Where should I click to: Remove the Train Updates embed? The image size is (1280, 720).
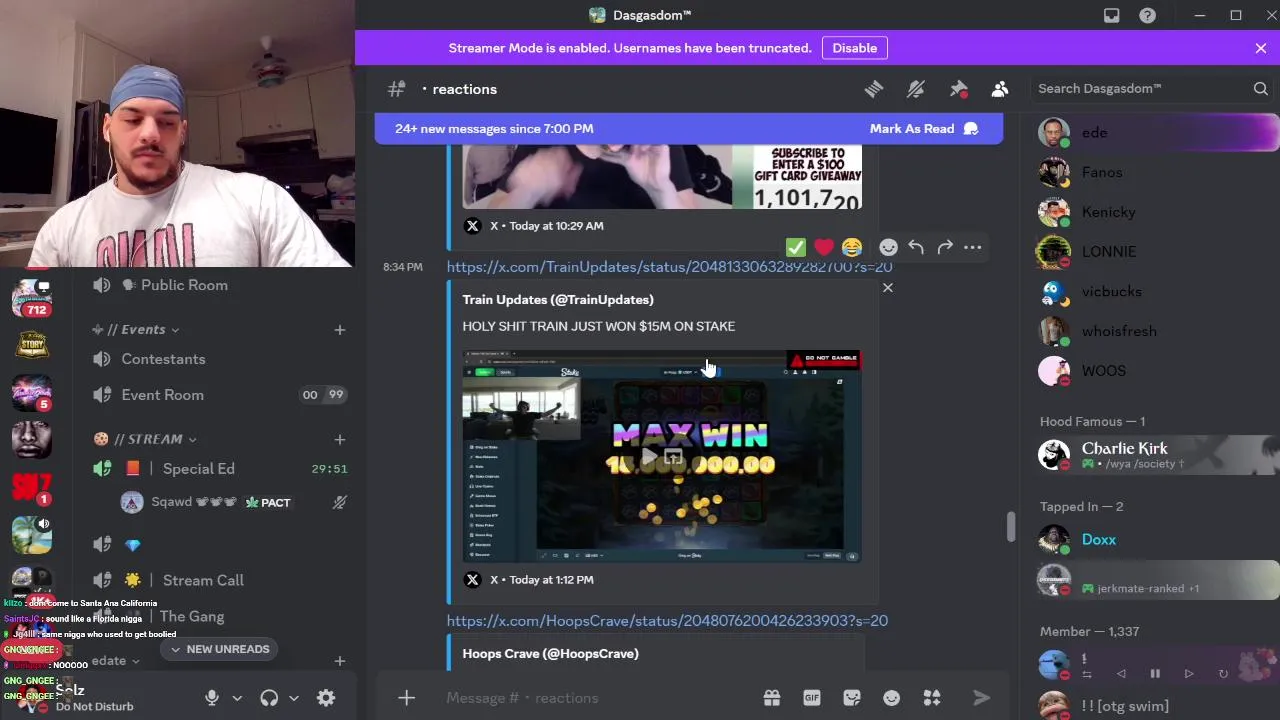tap(887, 288)
